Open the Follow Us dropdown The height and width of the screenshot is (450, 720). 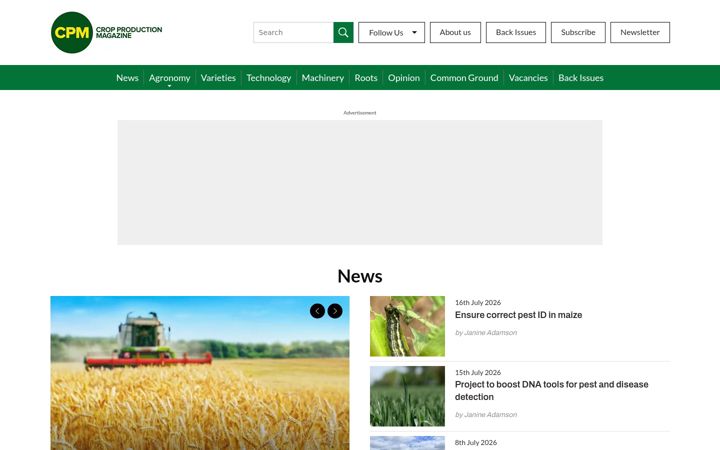(x=392, y=33)
